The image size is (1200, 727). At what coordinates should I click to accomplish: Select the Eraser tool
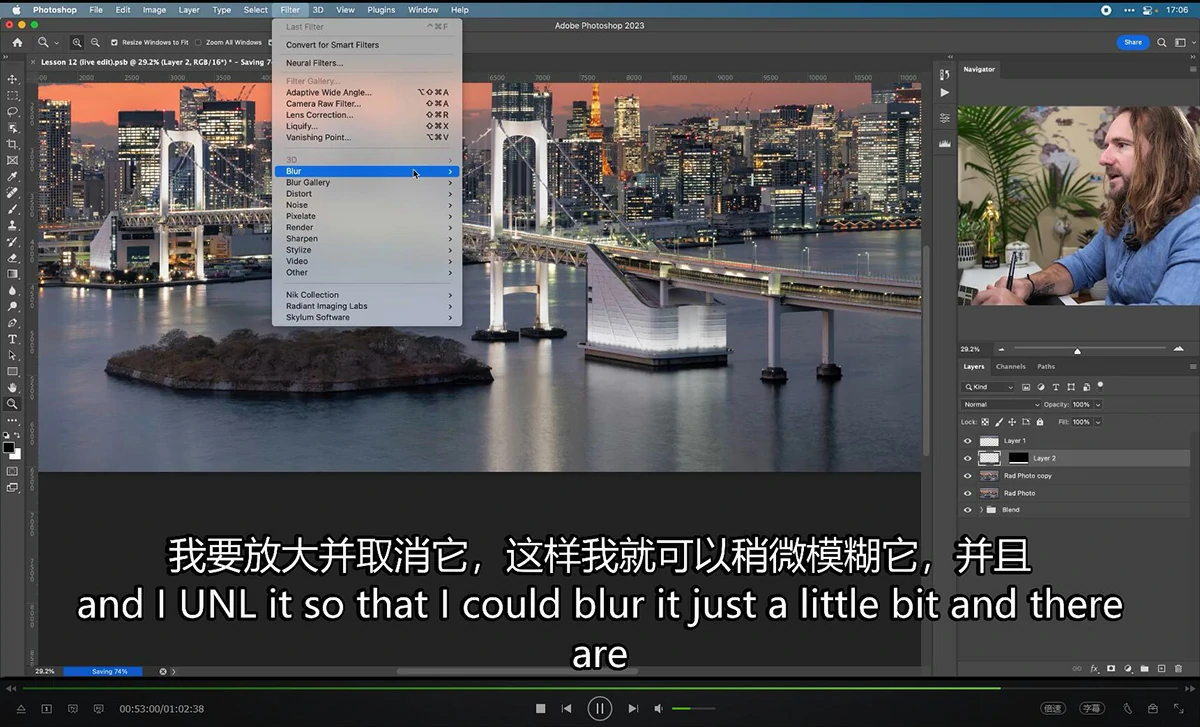(12, 258)
